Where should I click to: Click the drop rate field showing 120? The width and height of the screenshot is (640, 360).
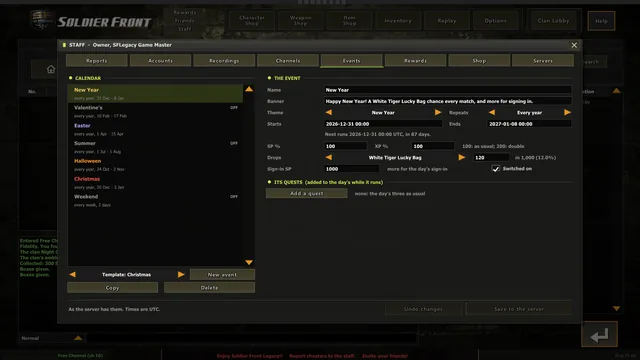[x=491, y=157]
